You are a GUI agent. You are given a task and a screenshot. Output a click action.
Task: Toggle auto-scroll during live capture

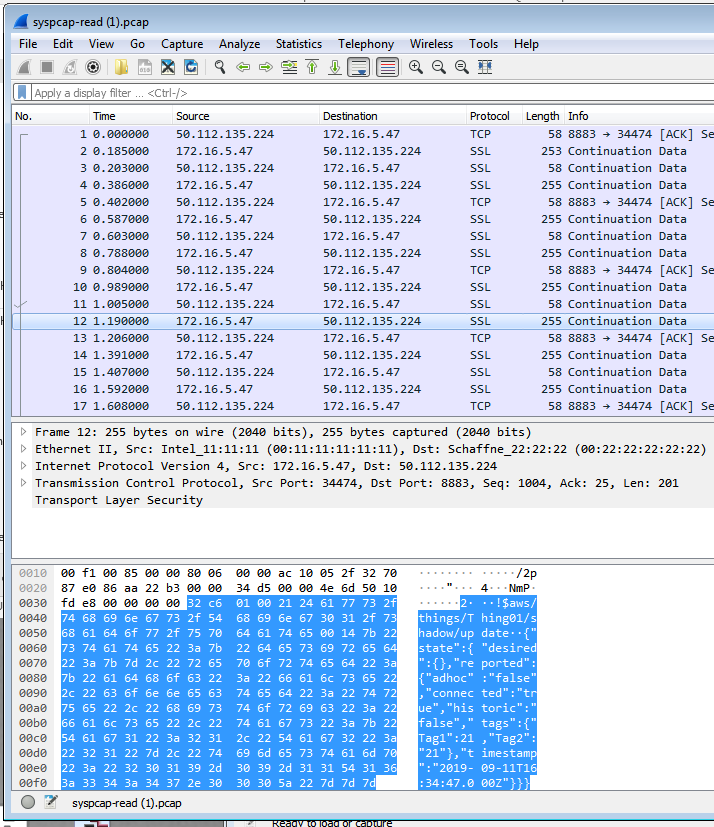(x=359, y=68)
